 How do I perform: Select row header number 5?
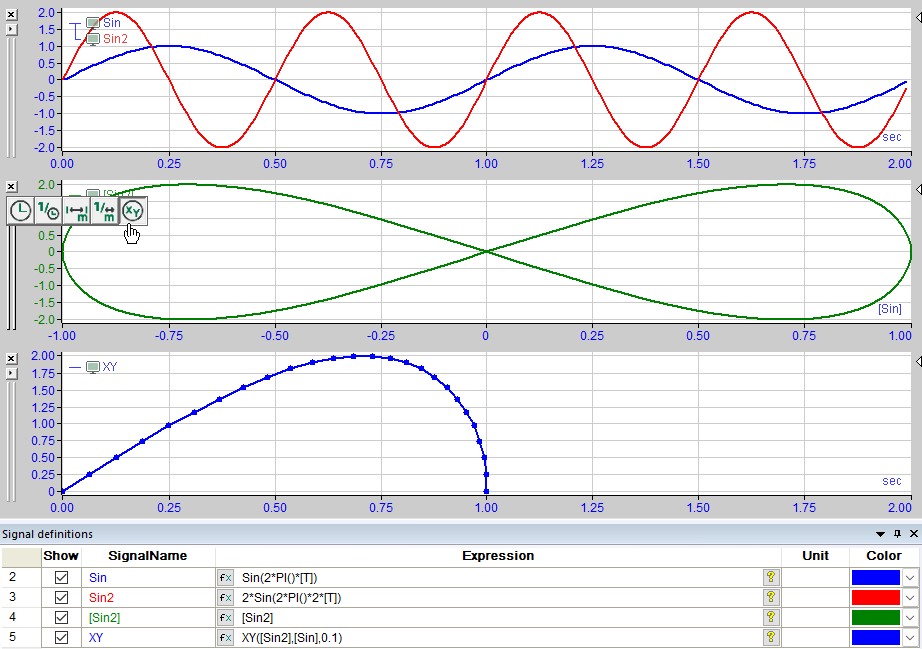coord(21,638)
